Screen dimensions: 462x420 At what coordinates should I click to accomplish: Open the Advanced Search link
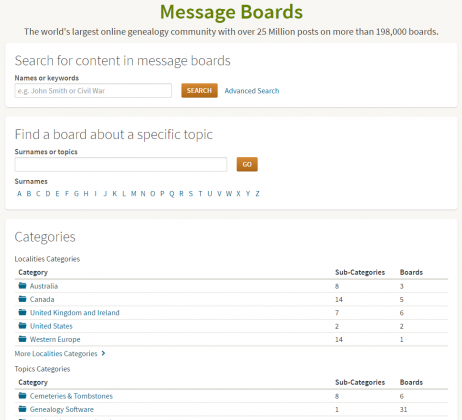click(252, 91)
